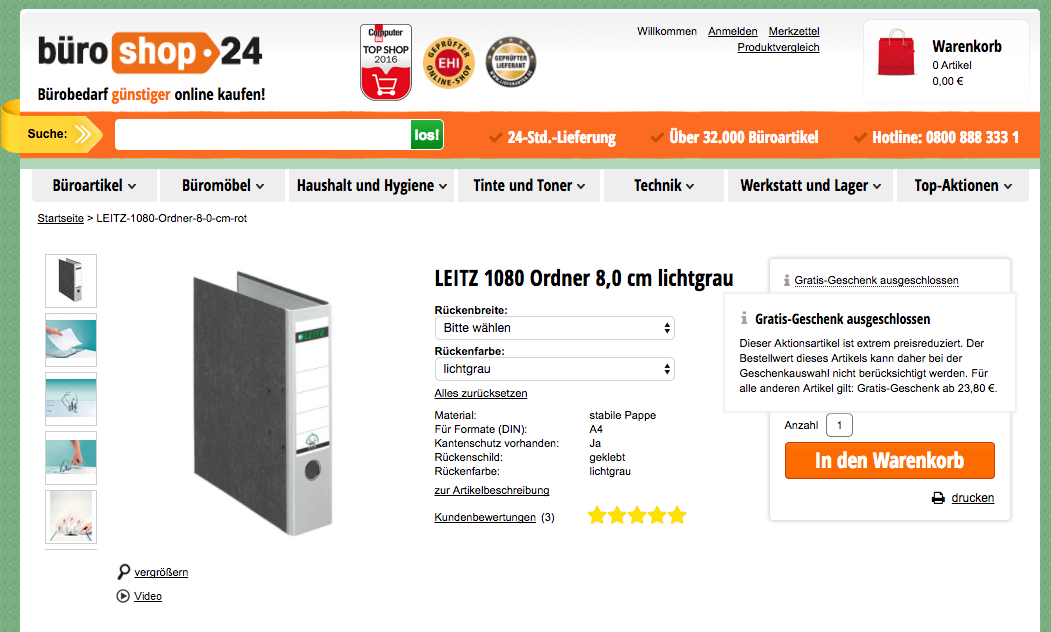Click the search input field

263,135
